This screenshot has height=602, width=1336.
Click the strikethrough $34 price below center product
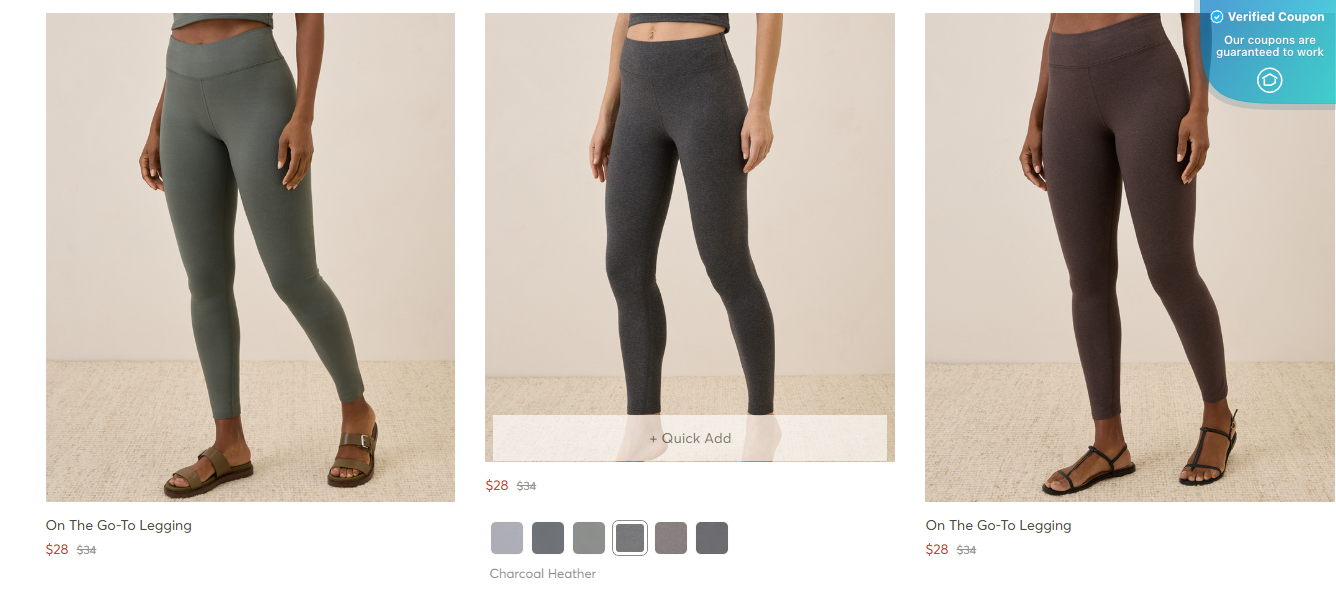tap(527, 486)
